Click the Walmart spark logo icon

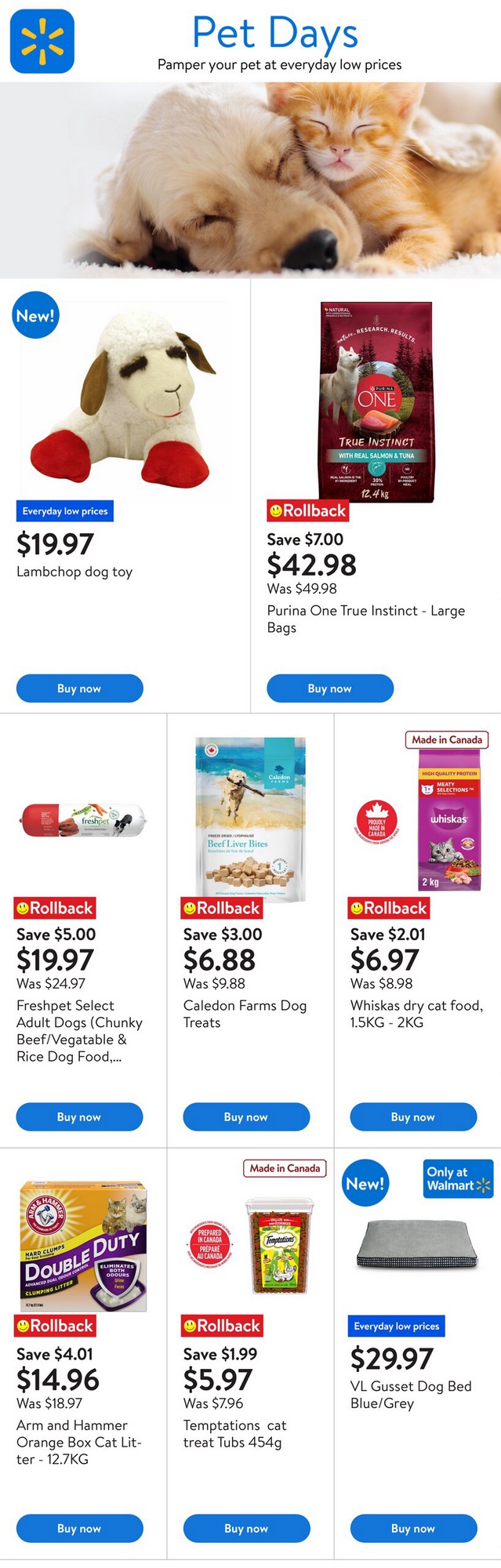pos(42,41)
